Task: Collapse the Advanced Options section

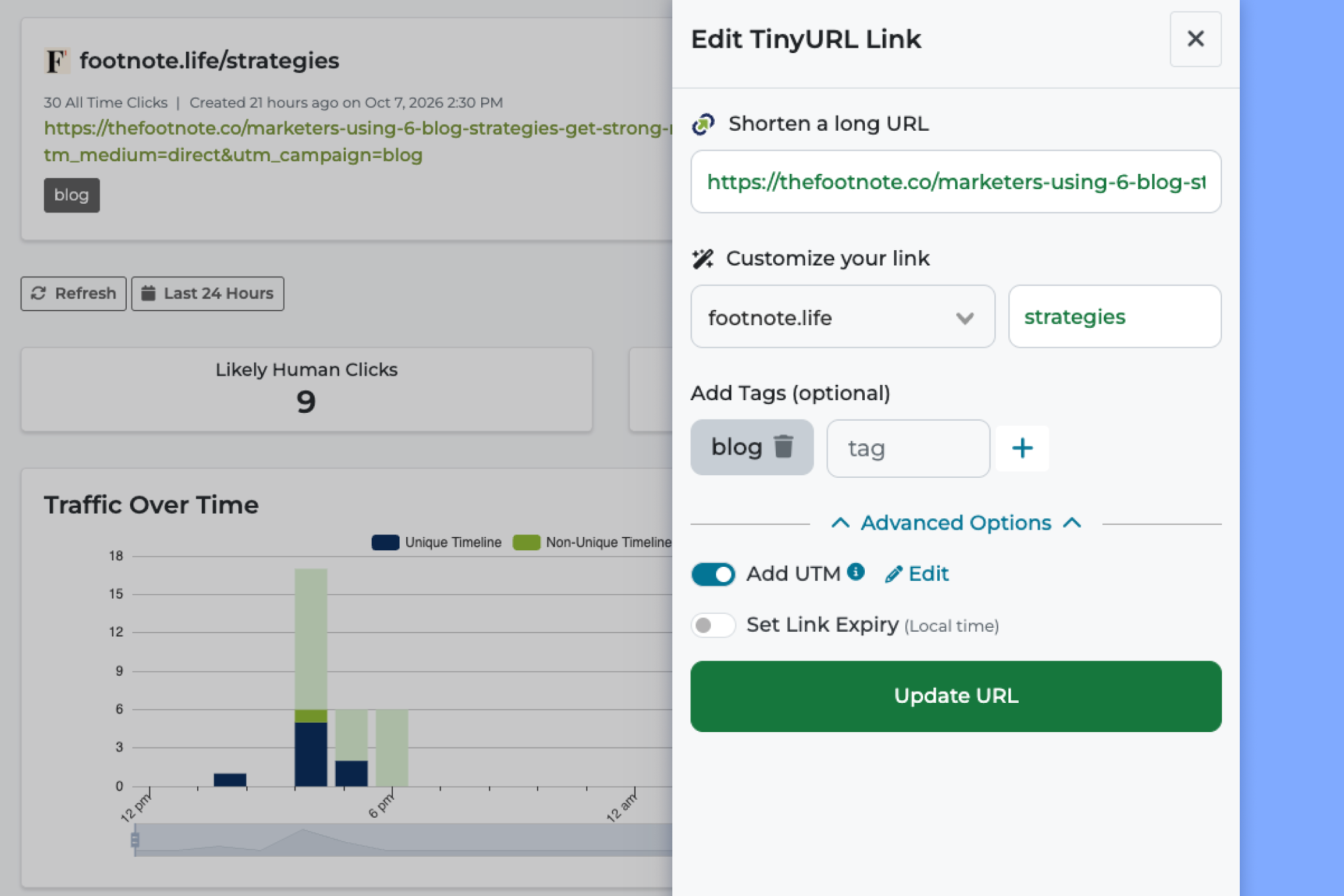Action: point(956,523)
